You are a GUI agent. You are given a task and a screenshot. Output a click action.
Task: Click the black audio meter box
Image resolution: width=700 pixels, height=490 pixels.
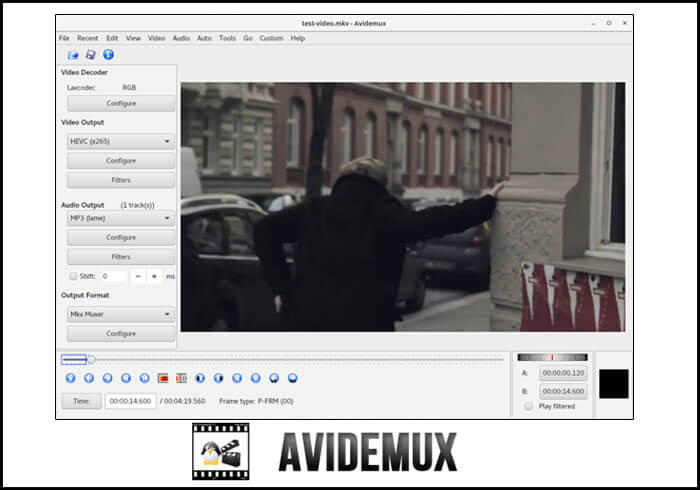tap(613, 384)
